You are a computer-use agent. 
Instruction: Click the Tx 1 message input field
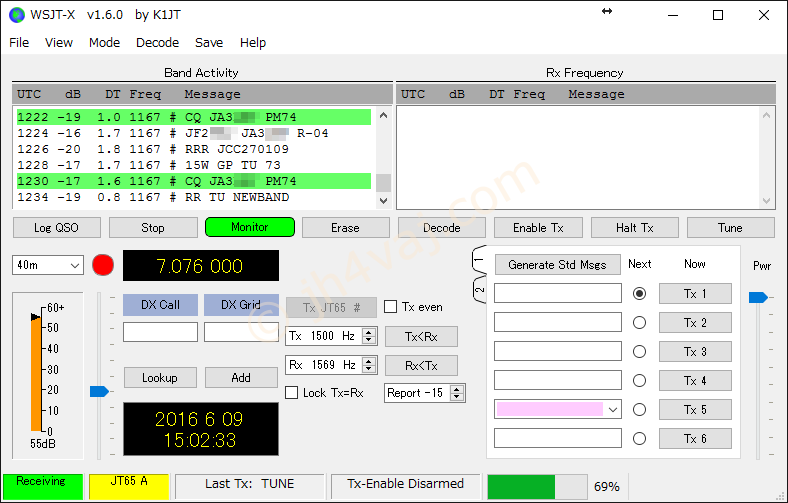(558, 293)
